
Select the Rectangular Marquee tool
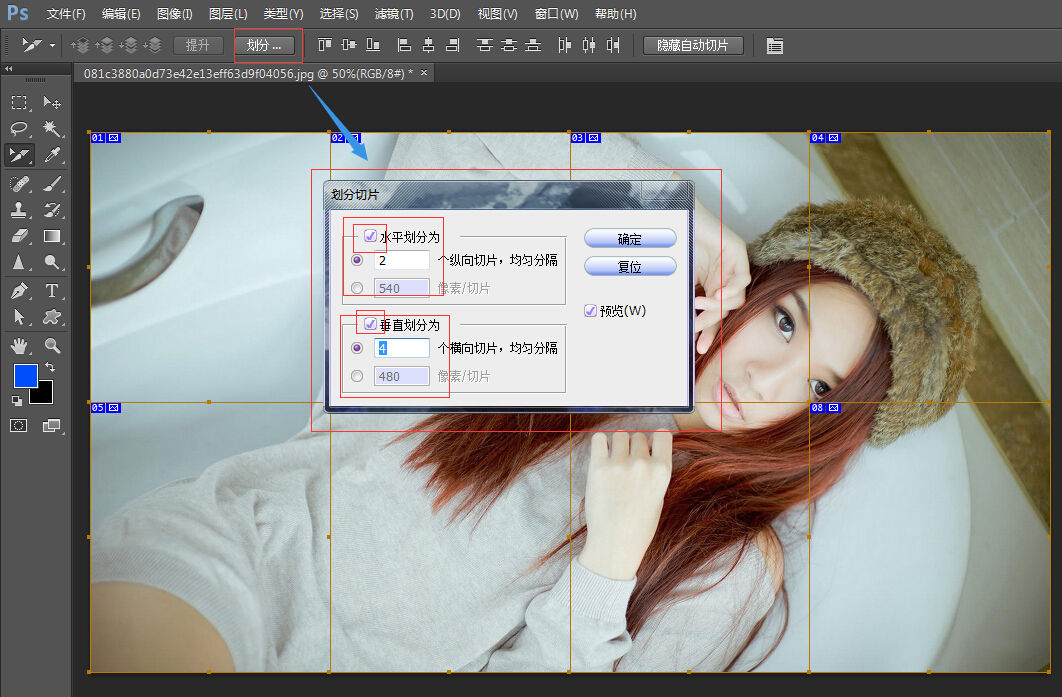click(19, 102)
